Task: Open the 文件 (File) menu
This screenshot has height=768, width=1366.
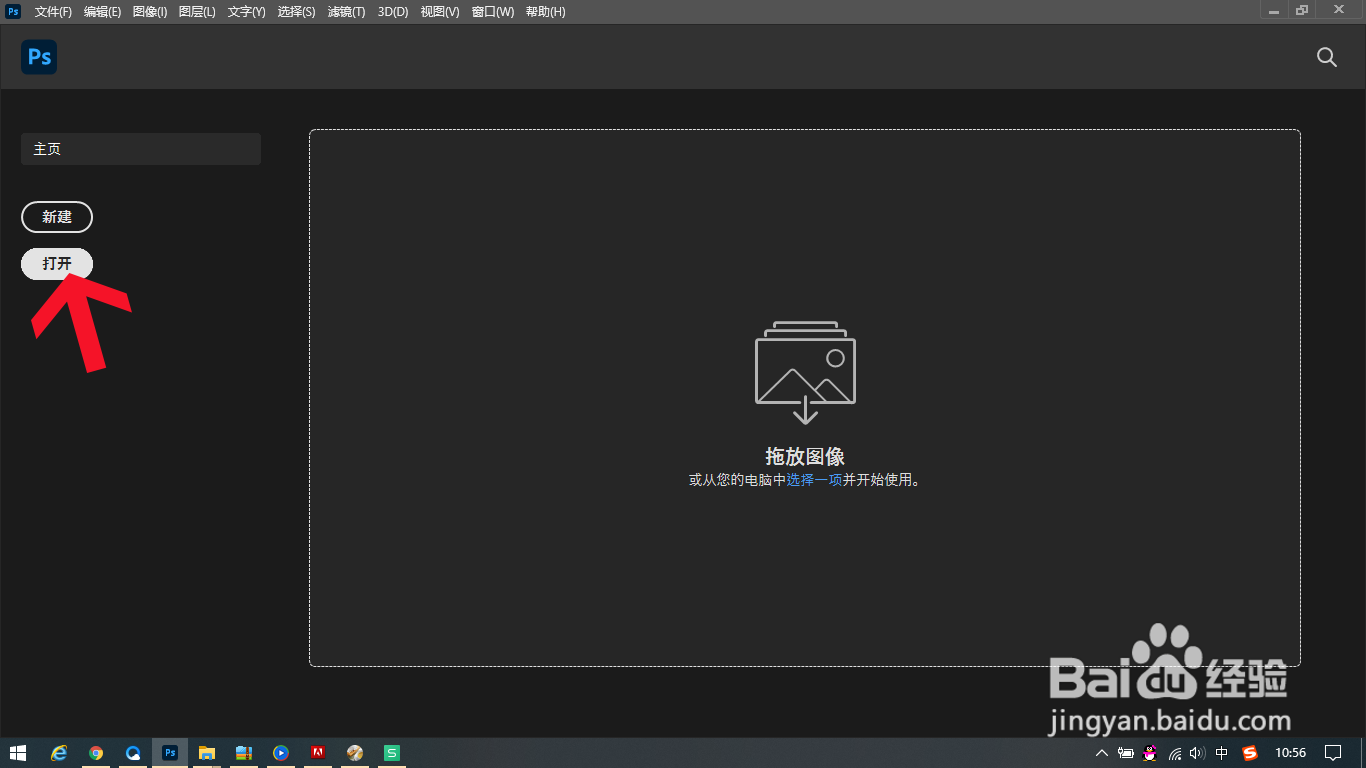Action: 52,11
